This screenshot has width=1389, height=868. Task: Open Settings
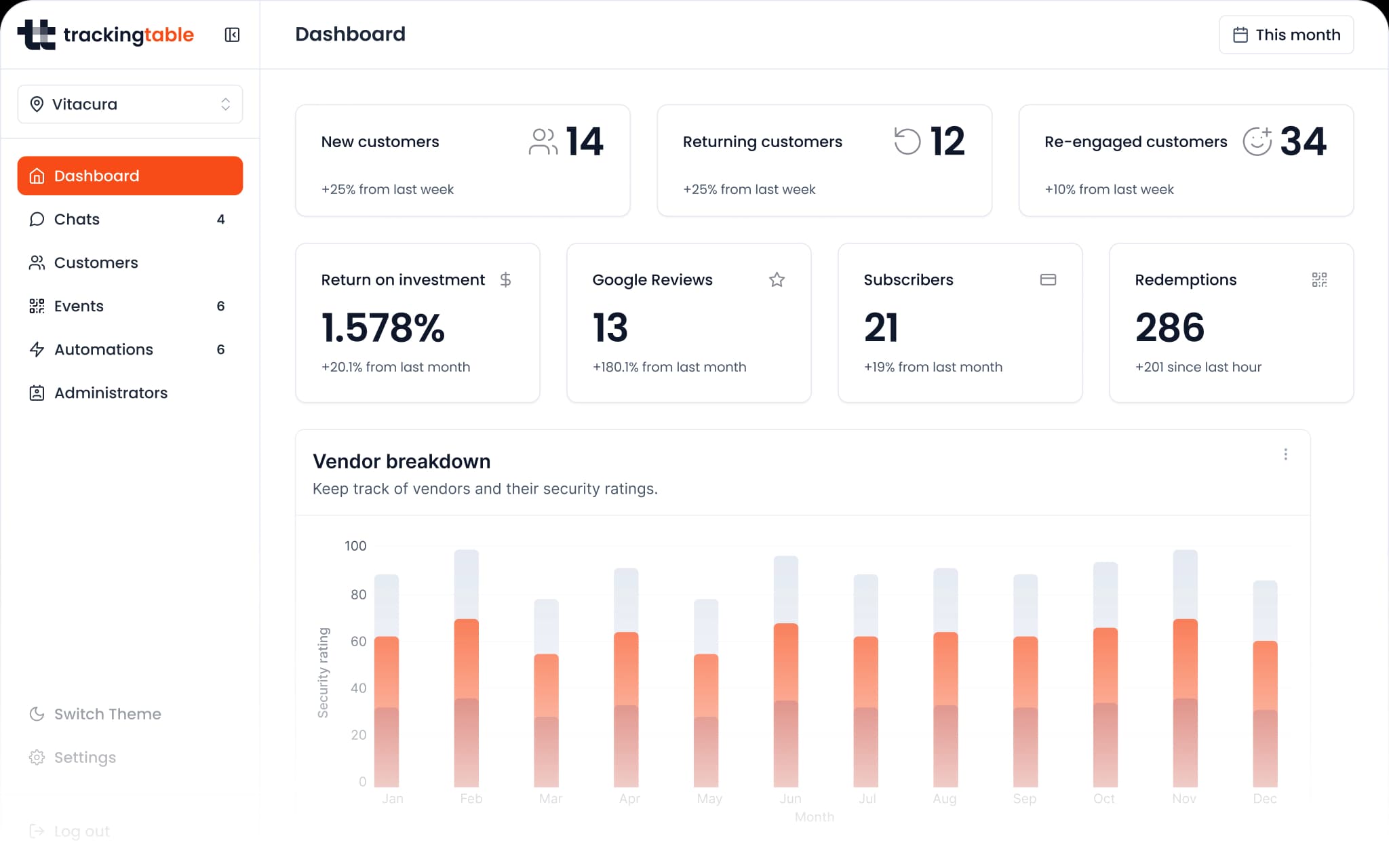pos(73,757)
